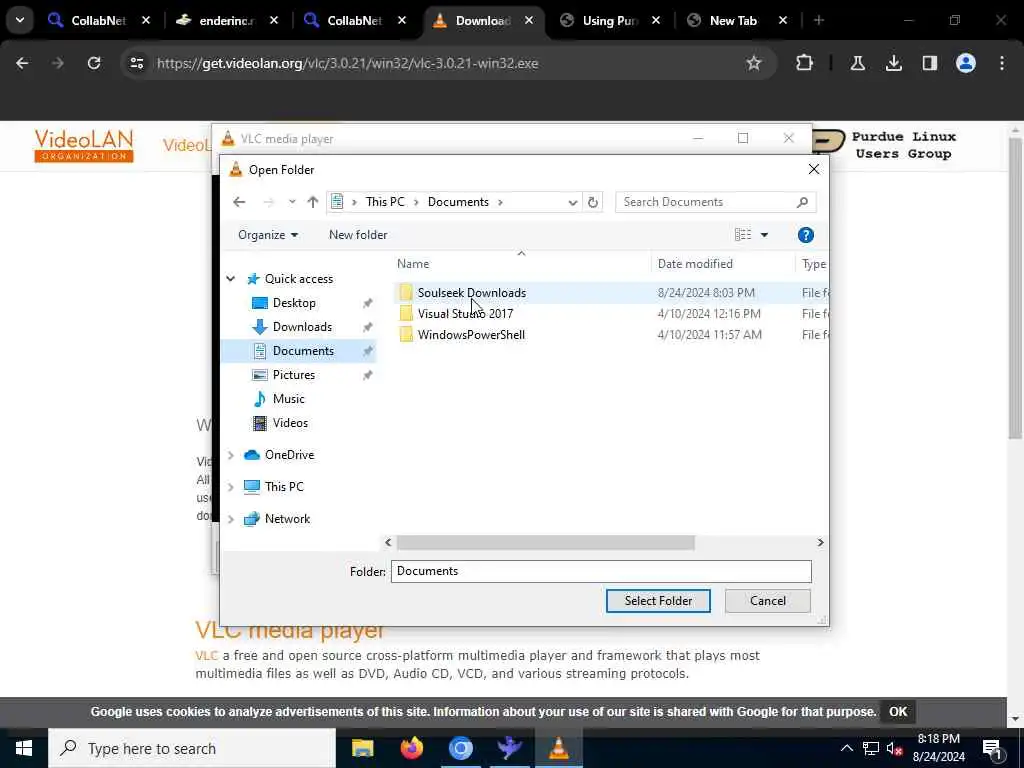Sort by the Name column header
1024x768 pixels.
pos(413,264)
